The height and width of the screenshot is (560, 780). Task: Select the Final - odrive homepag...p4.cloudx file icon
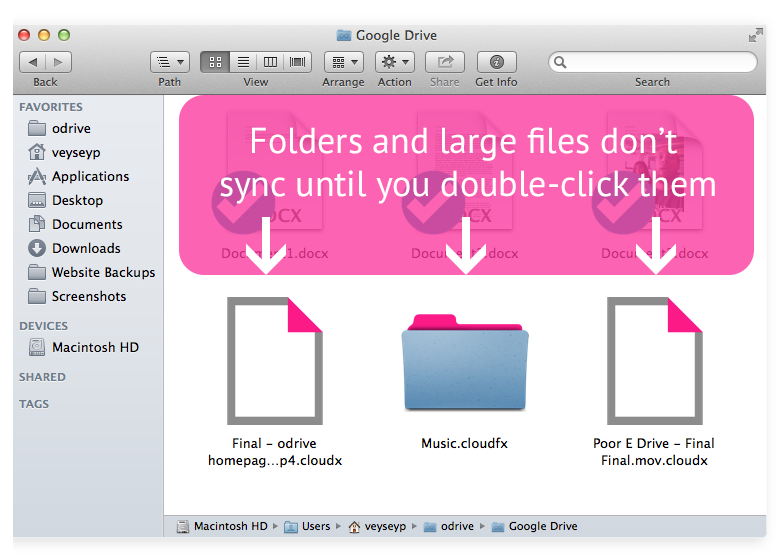tap(275, 361)
